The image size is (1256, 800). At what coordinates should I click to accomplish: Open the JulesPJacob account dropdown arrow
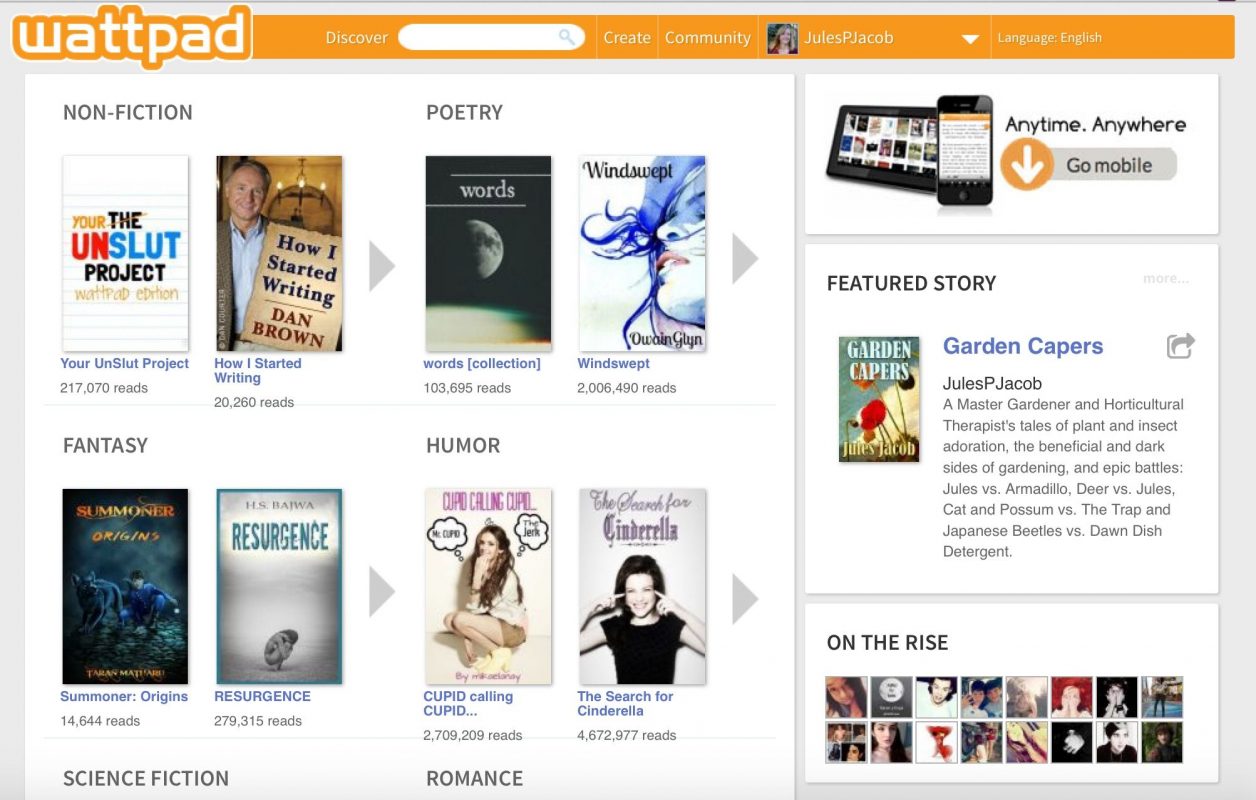(x=969, y=39)
